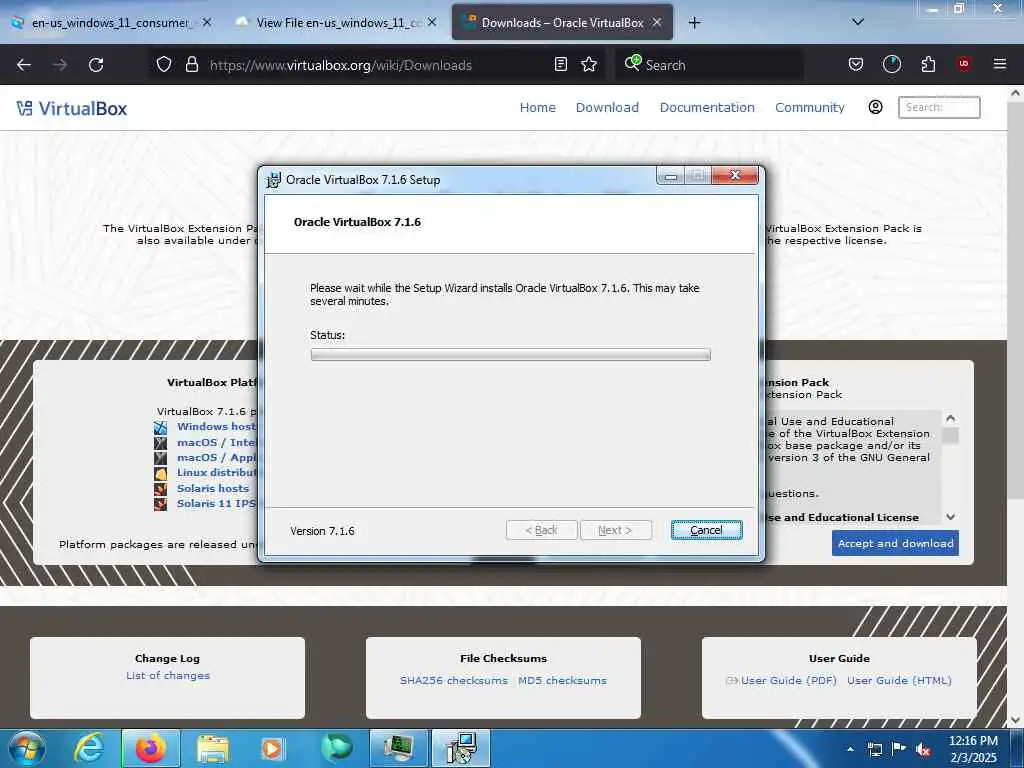Open the green globe app in taskbar
1024x768 pixels.
(x=337, y=748)
